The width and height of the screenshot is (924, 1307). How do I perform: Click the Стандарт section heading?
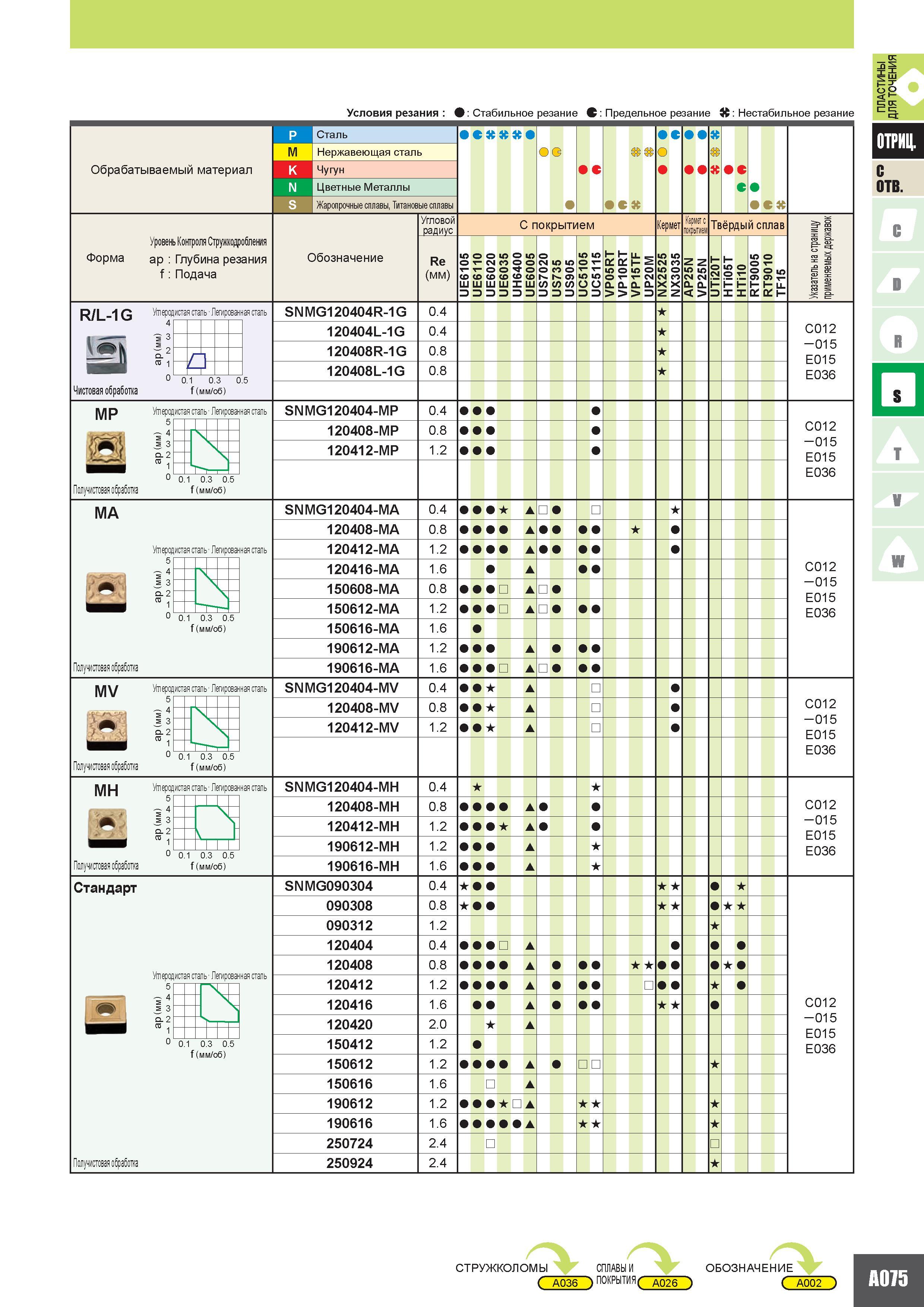coord(105,888)
